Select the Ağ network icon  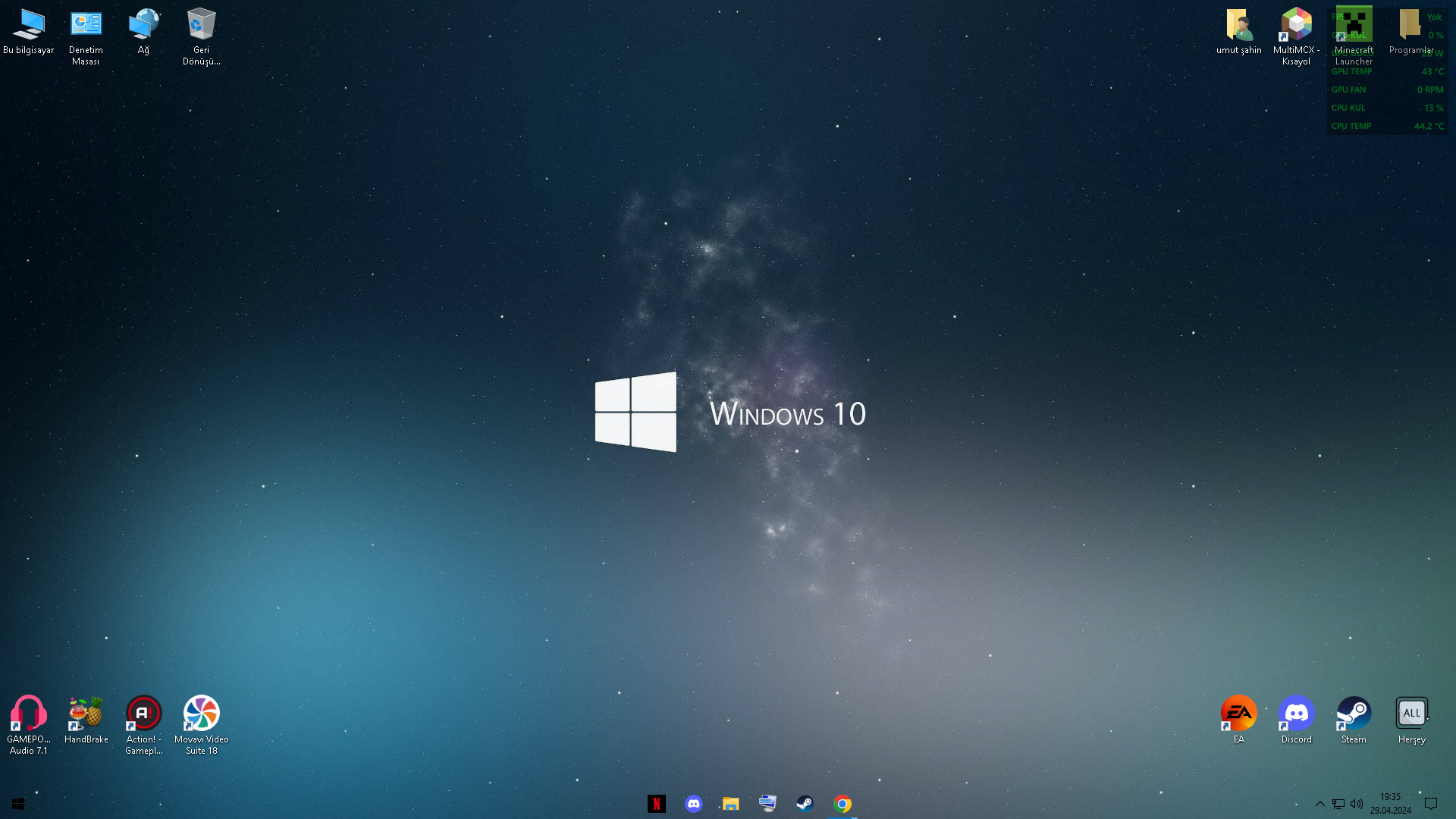pos(143,32)
